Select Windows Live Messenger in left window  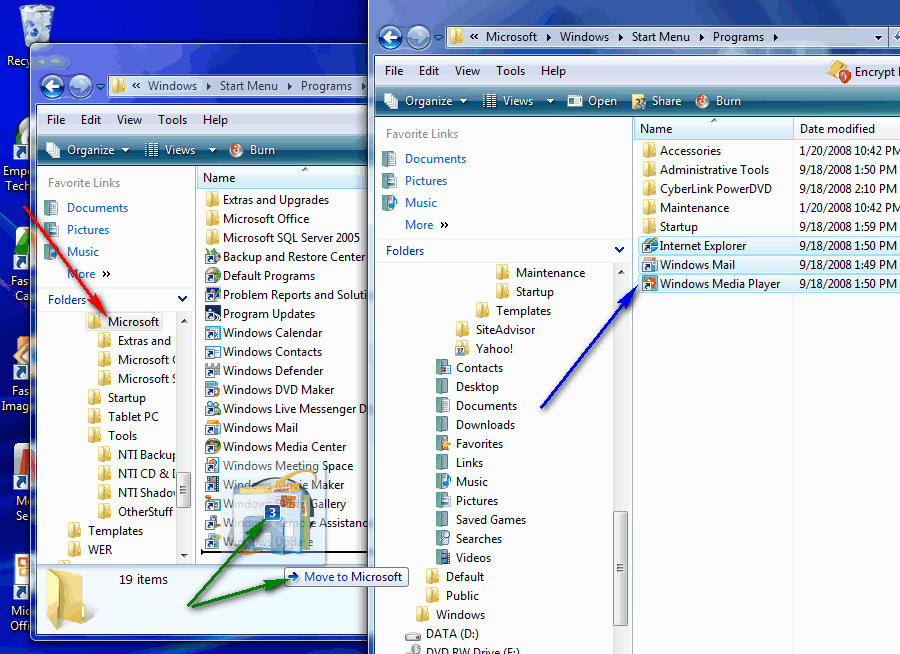click(x=285, y=409)
